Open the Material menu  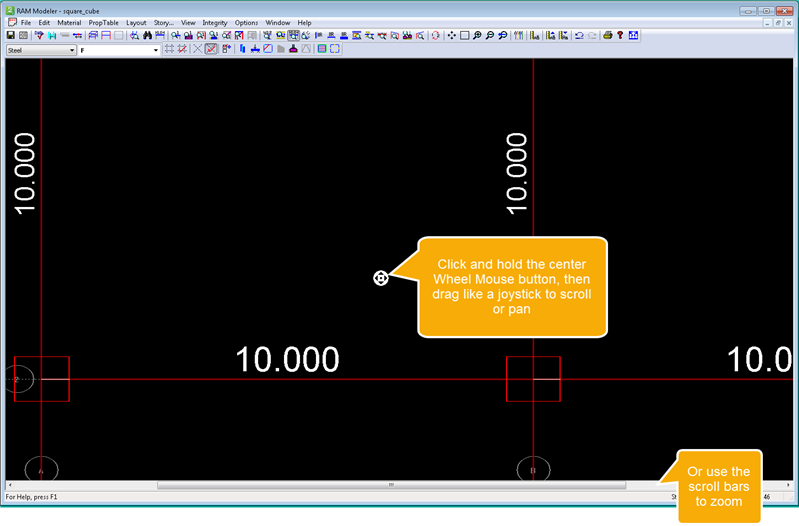tap(69, 22)
